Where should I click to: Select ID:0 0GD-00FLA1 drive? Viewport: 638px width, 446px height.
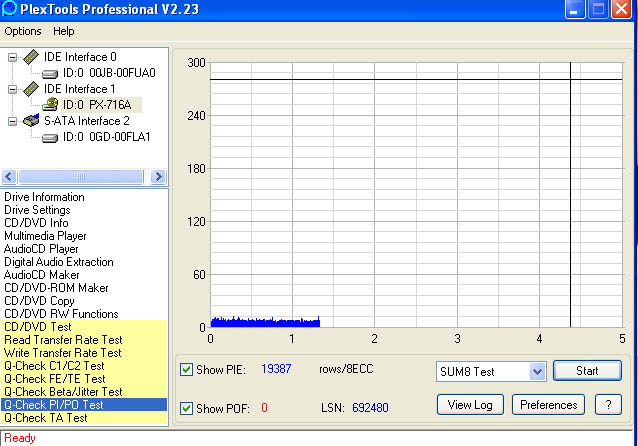coord(107,137)
